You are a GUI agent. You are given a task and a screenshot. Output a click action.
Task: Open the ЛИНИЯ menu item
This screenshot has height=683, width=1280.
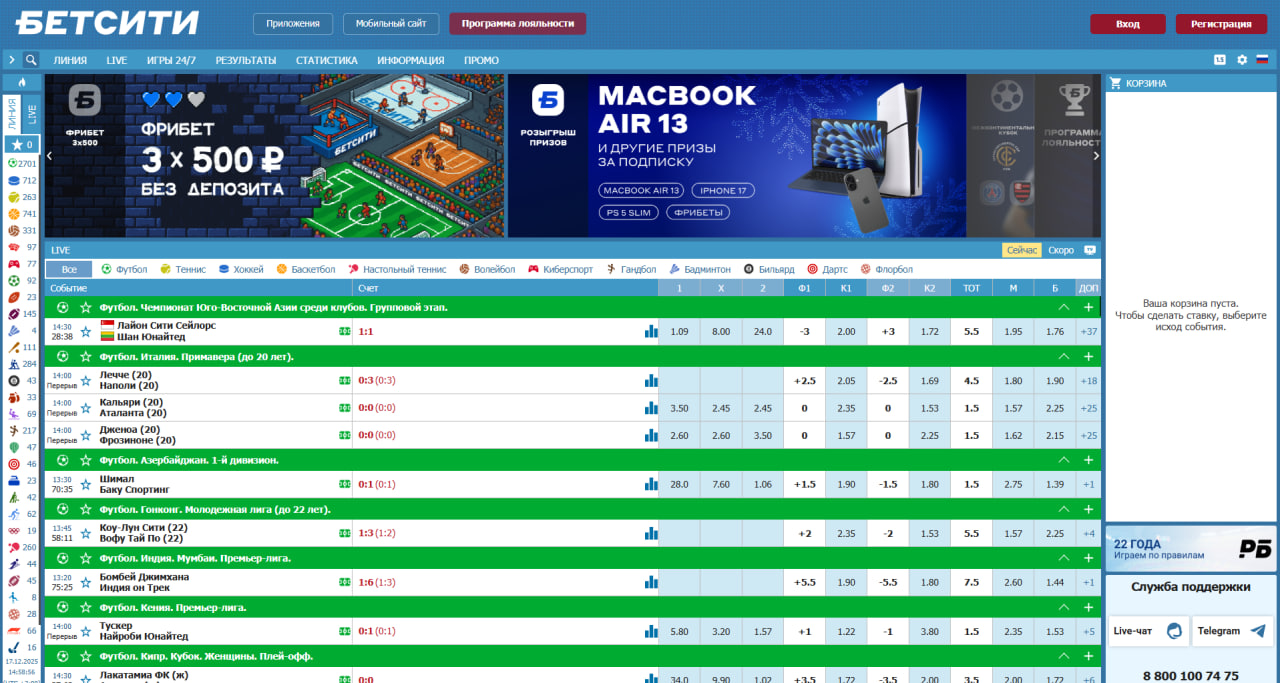tap(70, 60)
